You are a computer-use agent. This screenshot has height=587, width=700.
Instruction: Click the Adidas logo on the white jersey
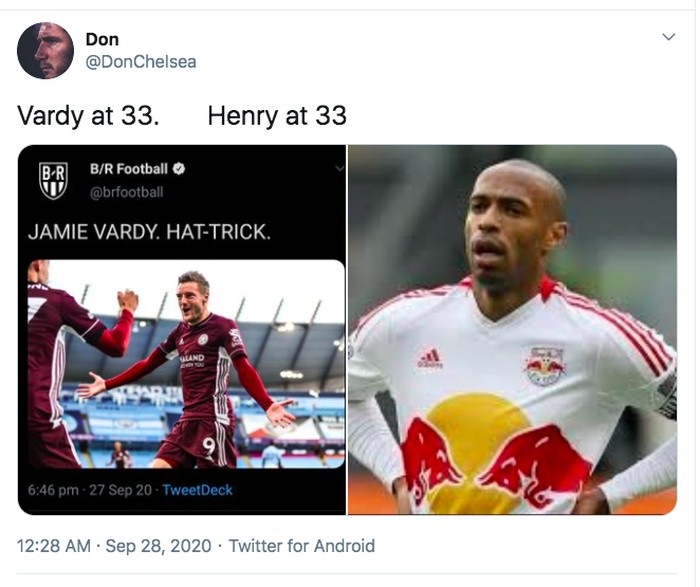429,357
